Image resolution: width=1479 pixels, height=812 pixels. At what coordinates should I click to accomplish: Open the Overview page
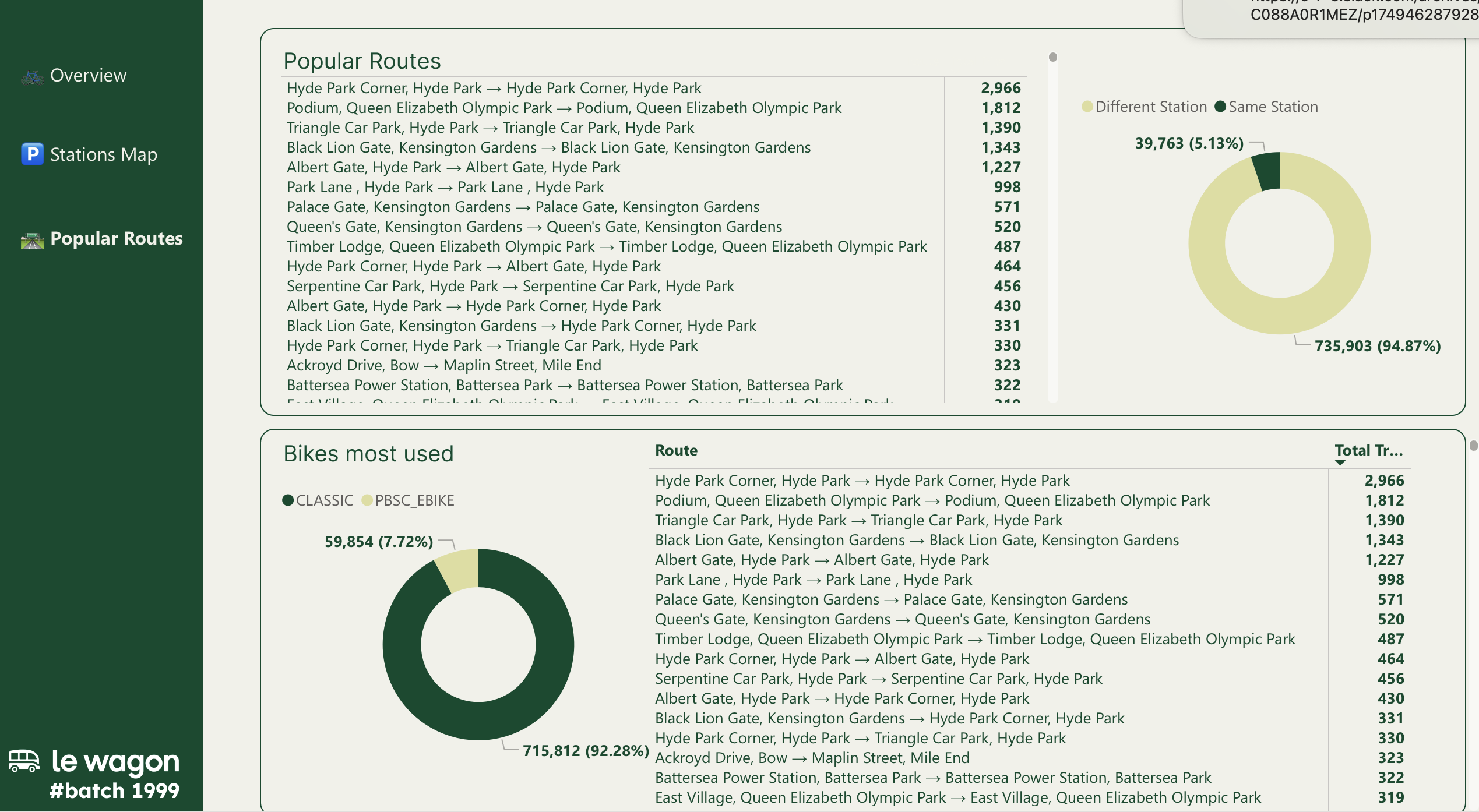pyautogui.click(x=88, y=76)
